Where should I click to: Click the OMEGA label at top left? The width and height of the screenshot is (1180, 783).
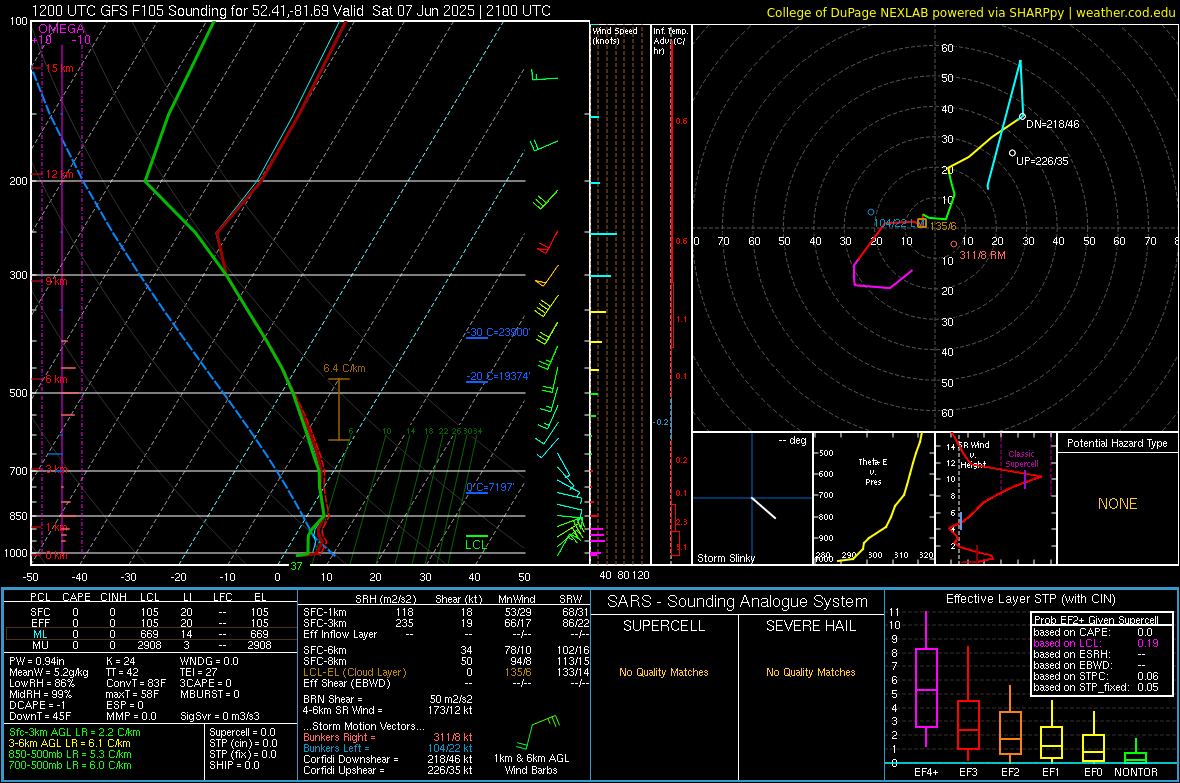tap(61, 29)
